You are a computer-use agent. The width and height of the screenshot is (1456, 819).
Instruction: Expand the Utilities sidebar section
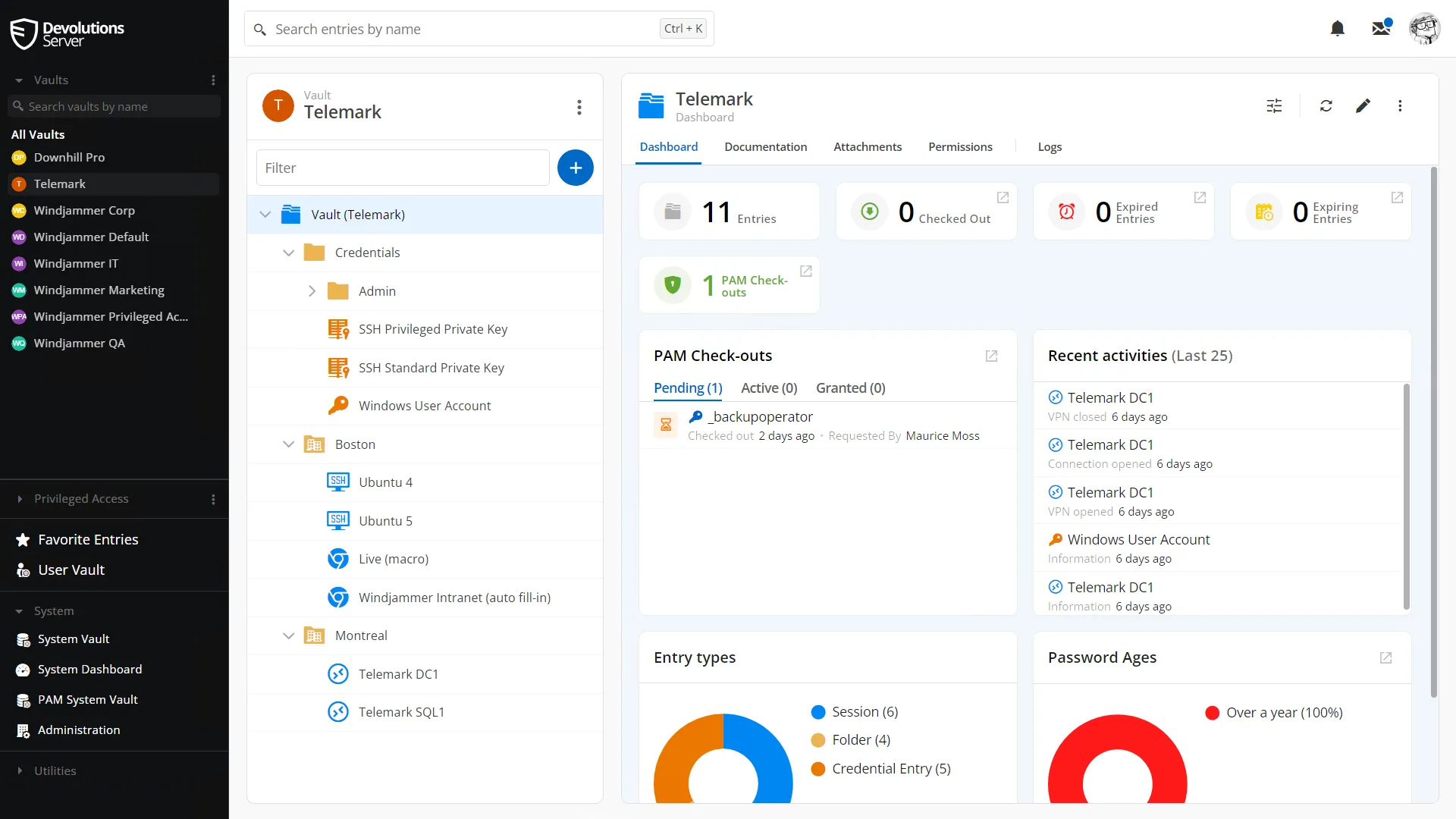[x=20, y=771]
